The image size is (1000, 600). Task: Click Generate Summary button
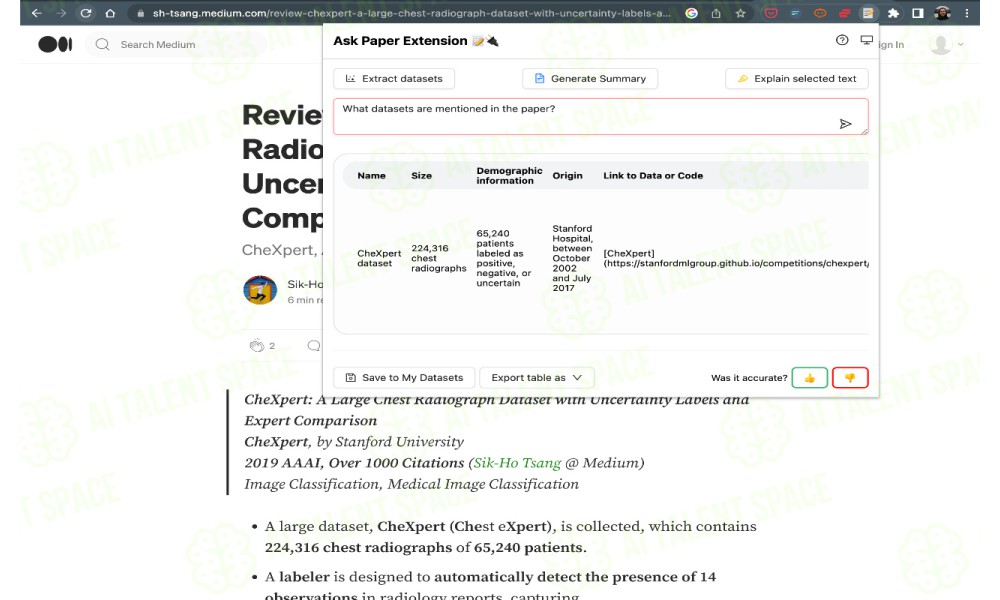[590, 78]
